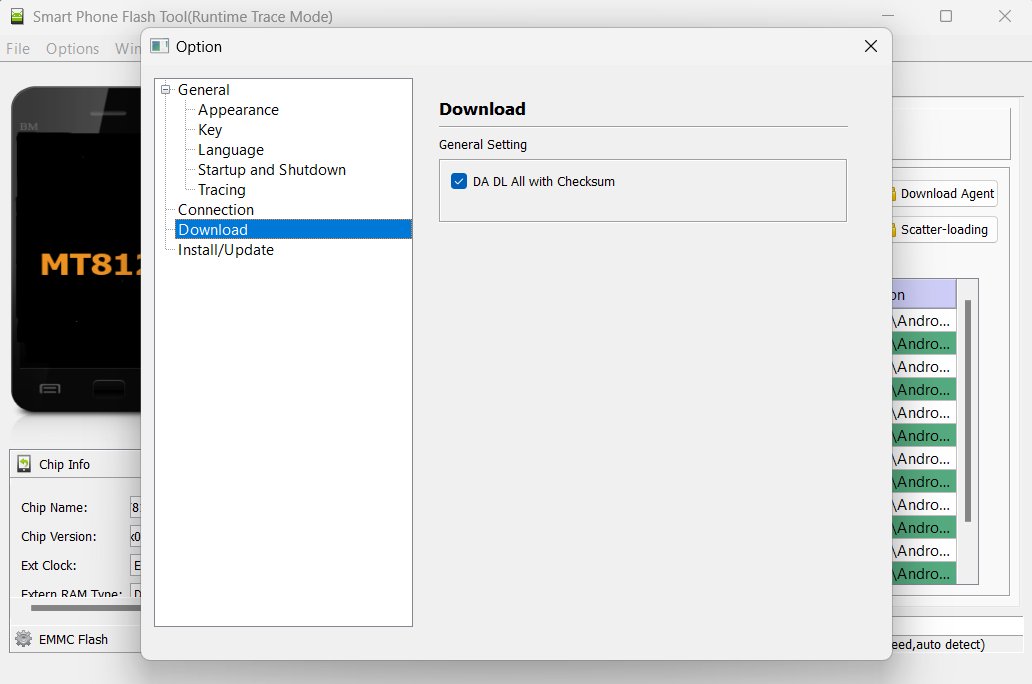Open the Key settings item
Image resolution: width=1032 pixels, height=684 pixels.
pos(210,130)
